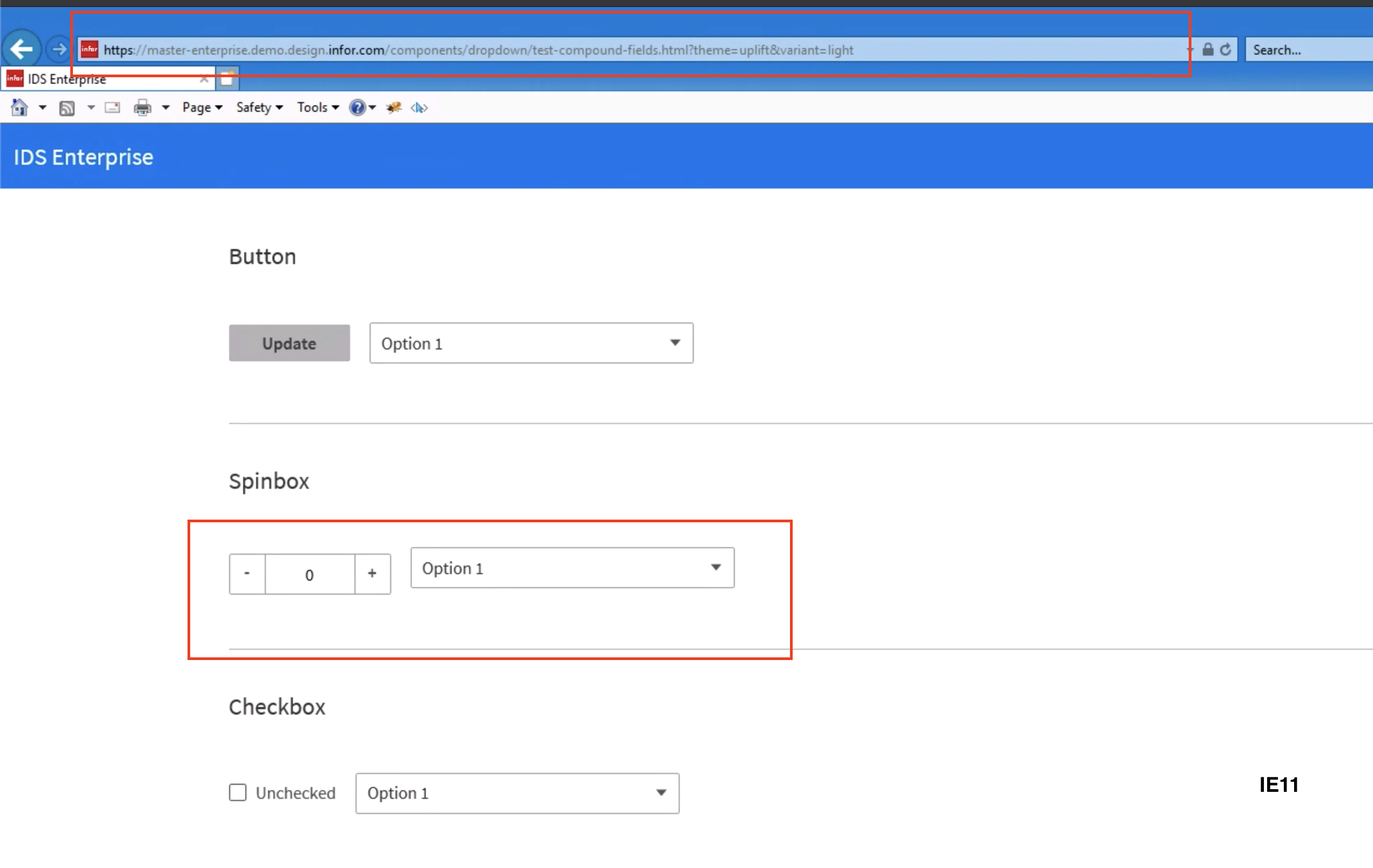Click the Home icon in command bar
1373x868 pixels.
(19, 107)
